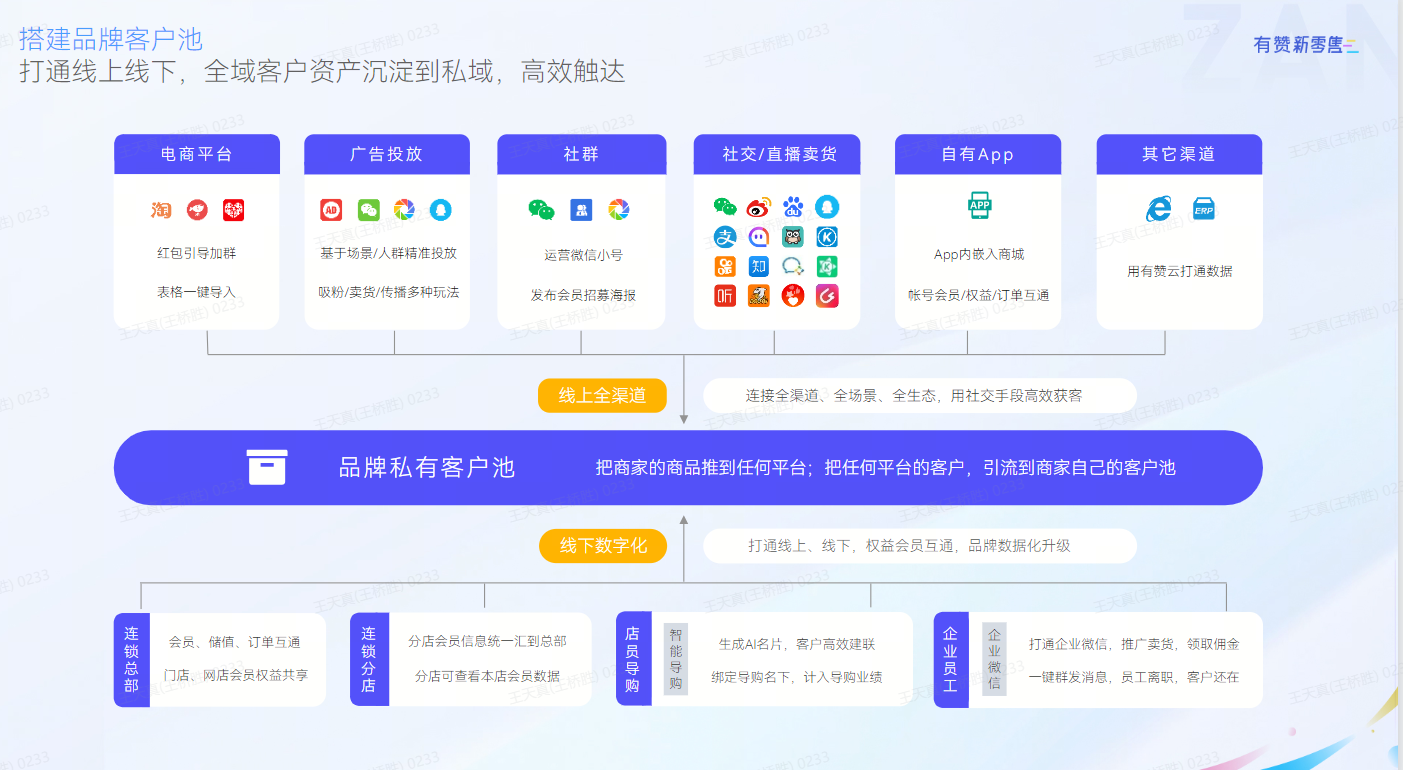
Task: Click the owl icon in social card
Action: (793, 237)
